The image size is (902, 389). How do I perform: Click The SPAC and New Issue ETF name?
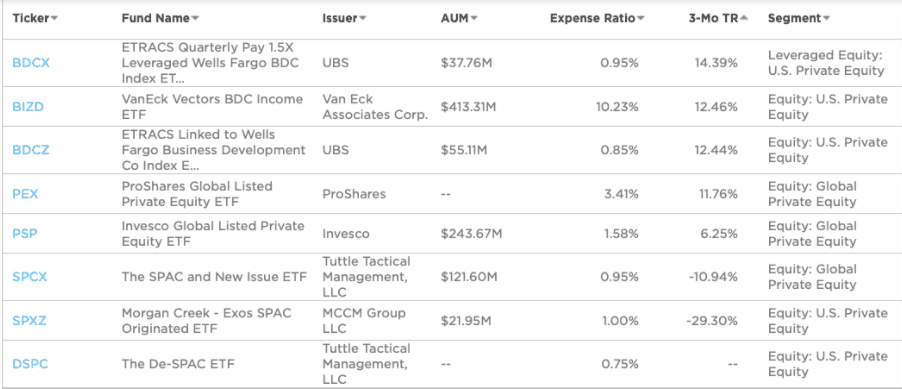pos(215,277)
